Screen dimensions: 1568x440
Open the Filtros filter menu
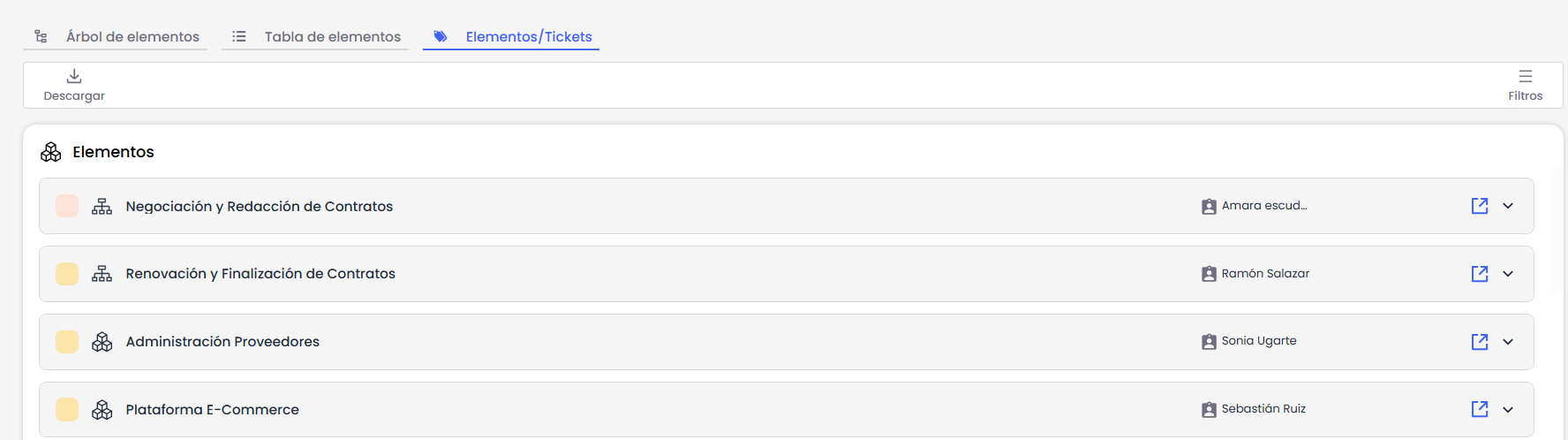click(x=1525, y=84)
